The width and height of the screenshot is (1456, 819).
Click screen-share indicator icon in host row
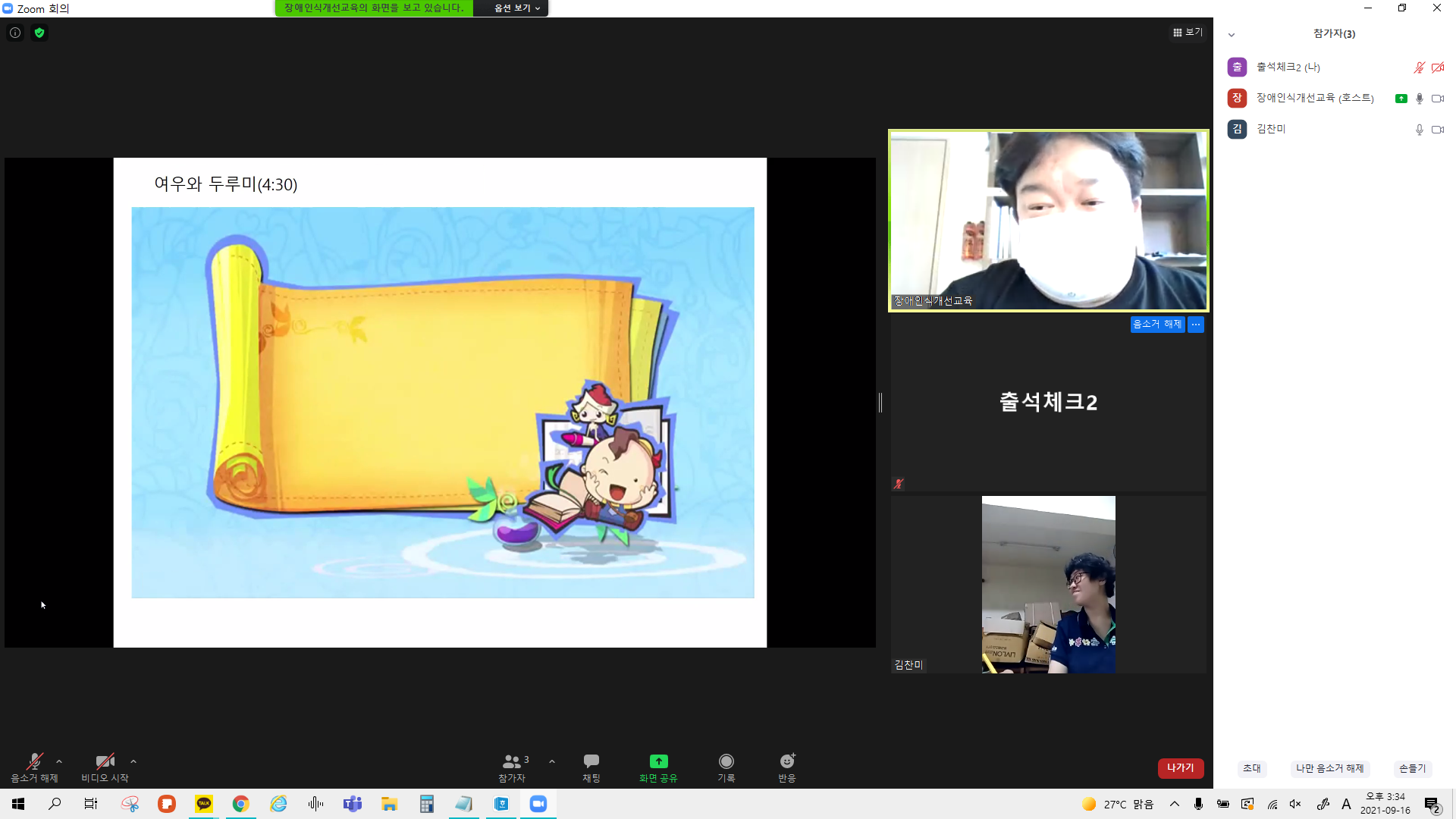point(1401,99)
